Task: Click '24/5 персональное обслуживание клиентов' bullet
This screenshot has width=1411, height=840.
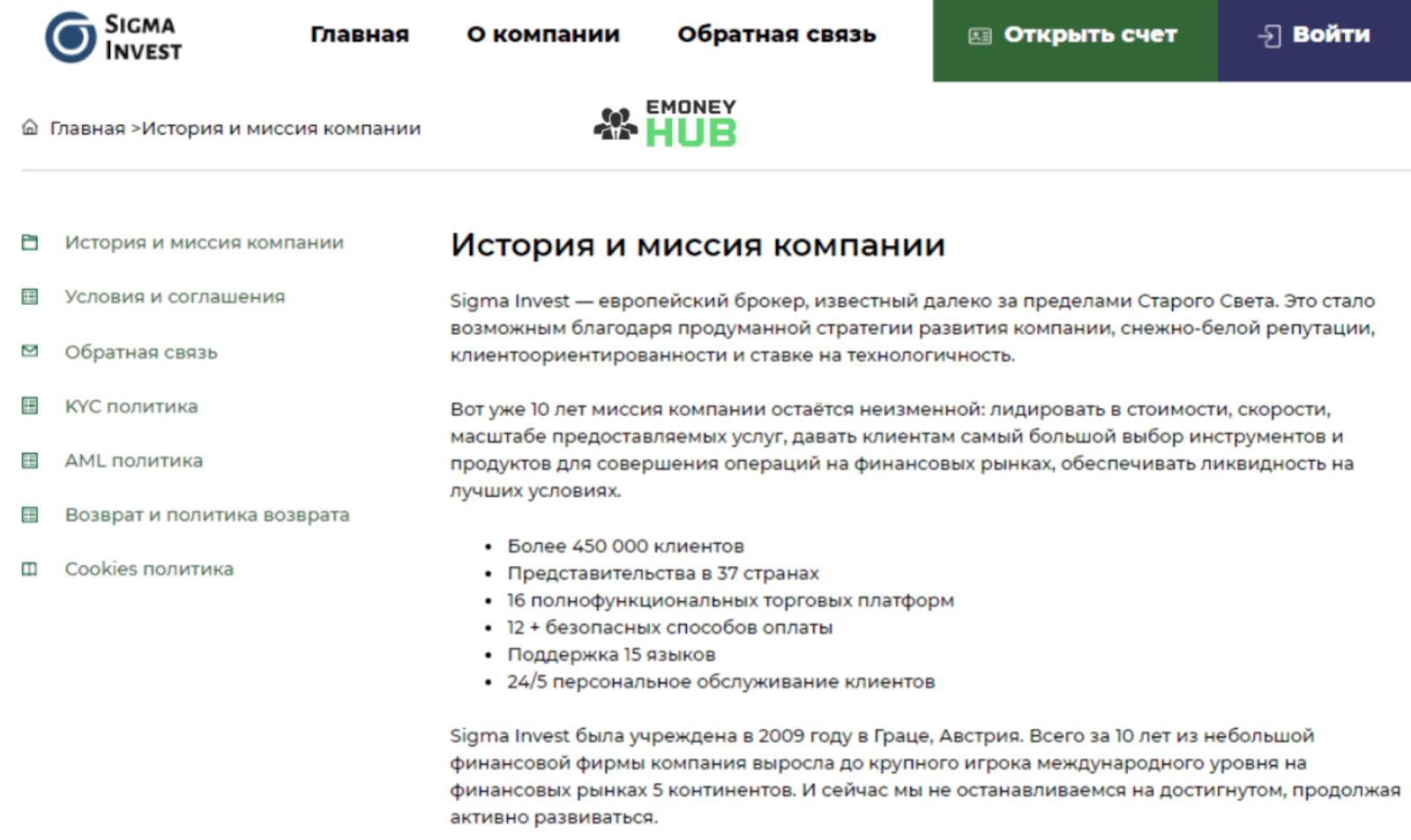Action: point(720,681)
